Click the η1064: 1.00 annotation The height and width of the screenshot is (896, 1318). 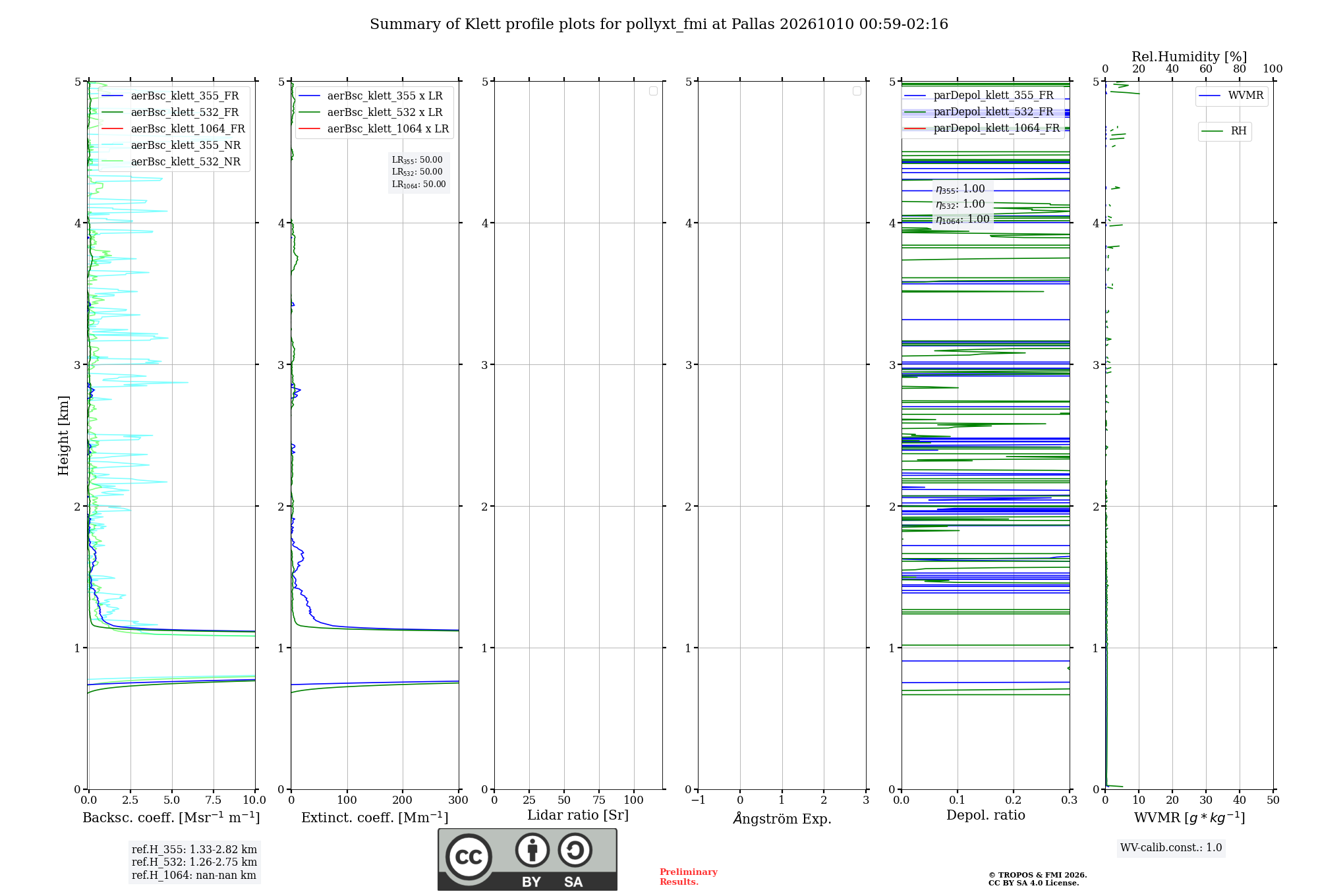(x=962, y=219)
